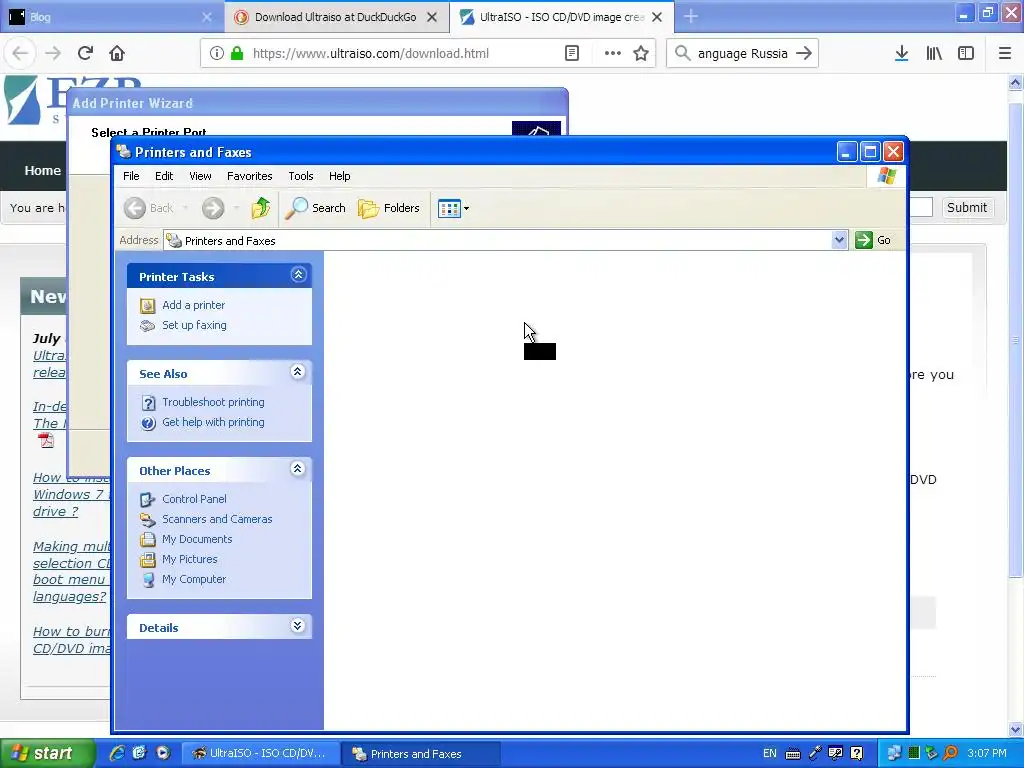The width and height of the screenshot is (1024, 768).
Task: Open the Help menu
Action: pos(339,176)
